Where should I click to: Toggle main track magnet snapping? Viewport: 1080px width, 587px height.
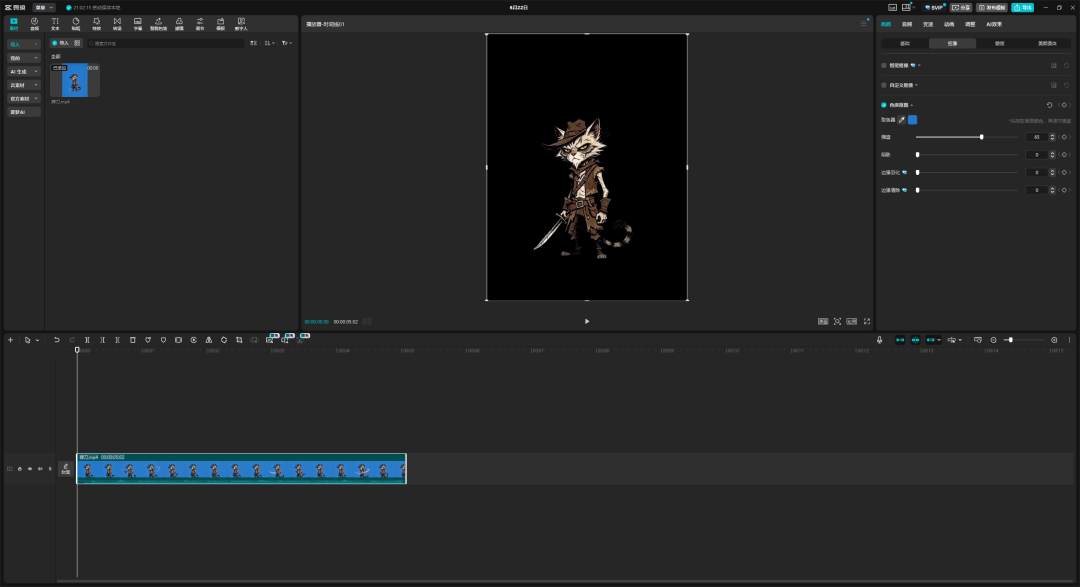point(900,340)
